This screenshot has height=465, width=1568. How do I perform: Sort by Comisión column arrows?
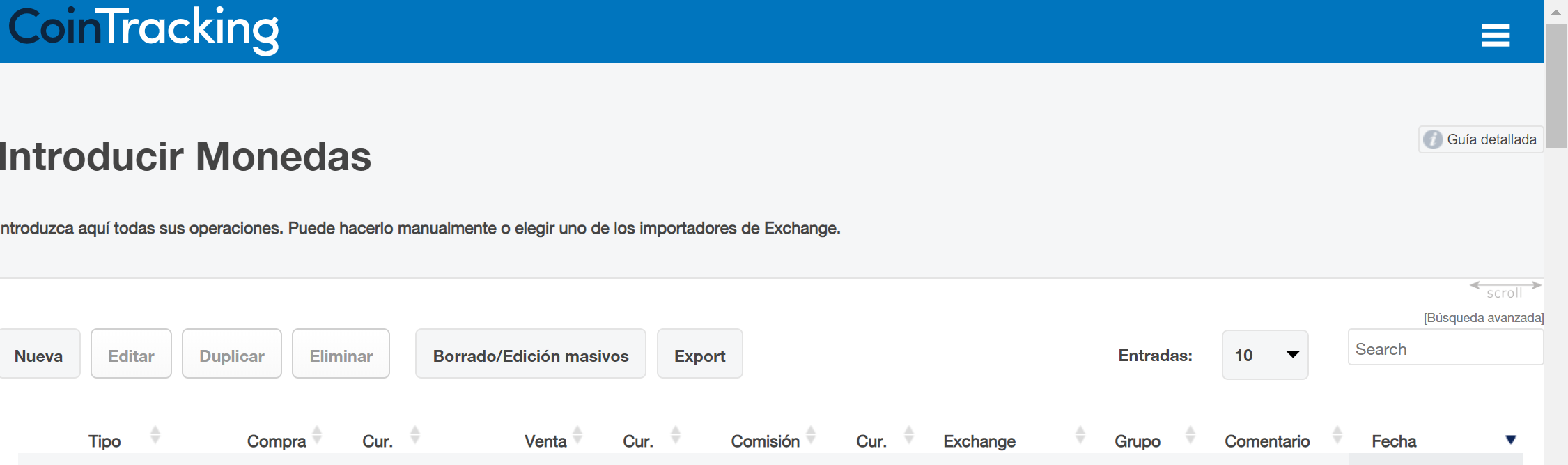811,435
